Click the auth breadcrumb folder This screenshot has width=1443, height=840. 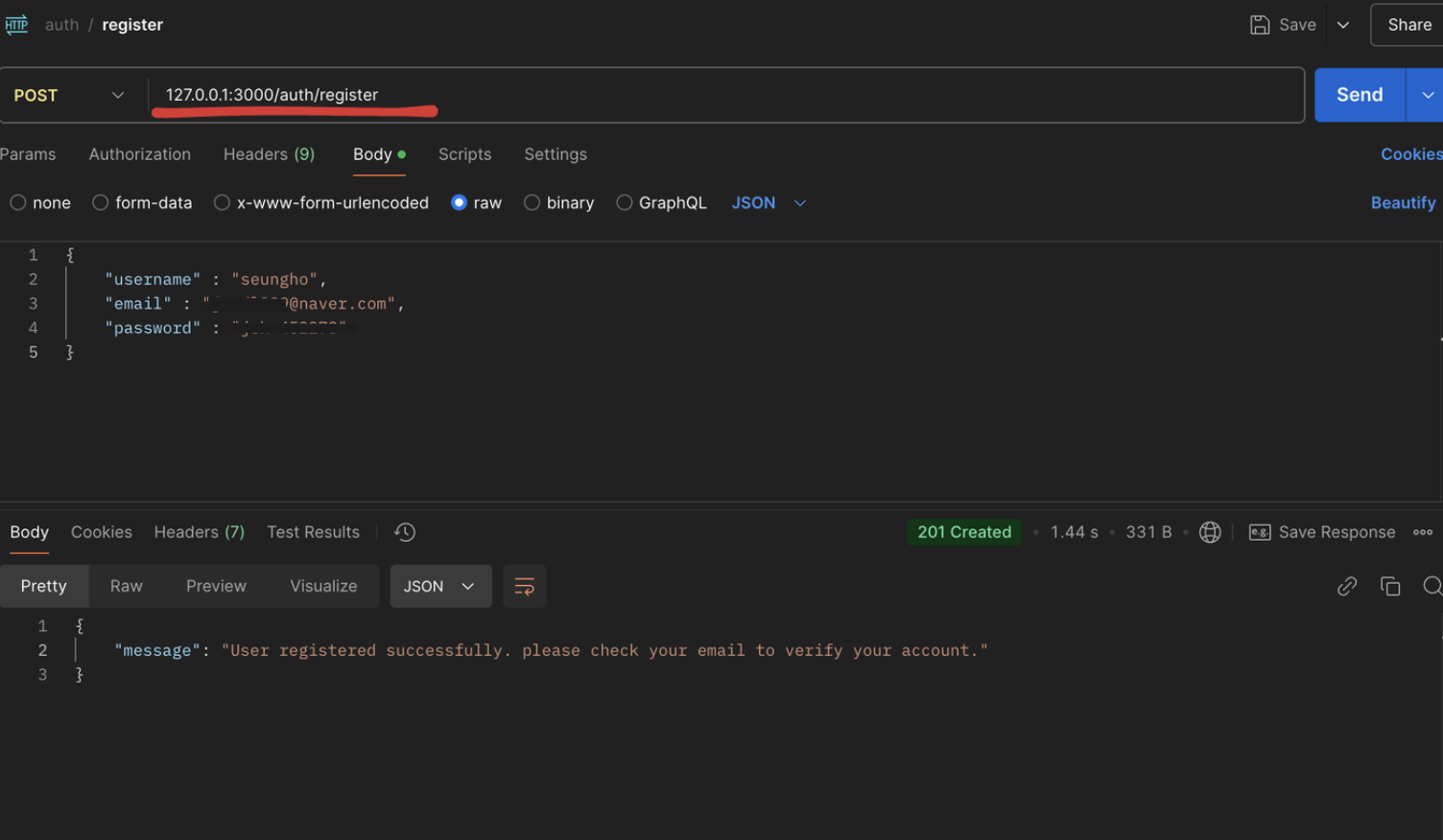coord(61,25)
